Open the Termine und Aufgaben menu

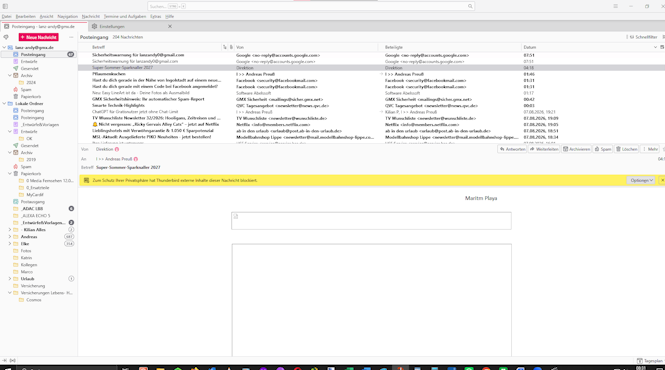[125, 17]
